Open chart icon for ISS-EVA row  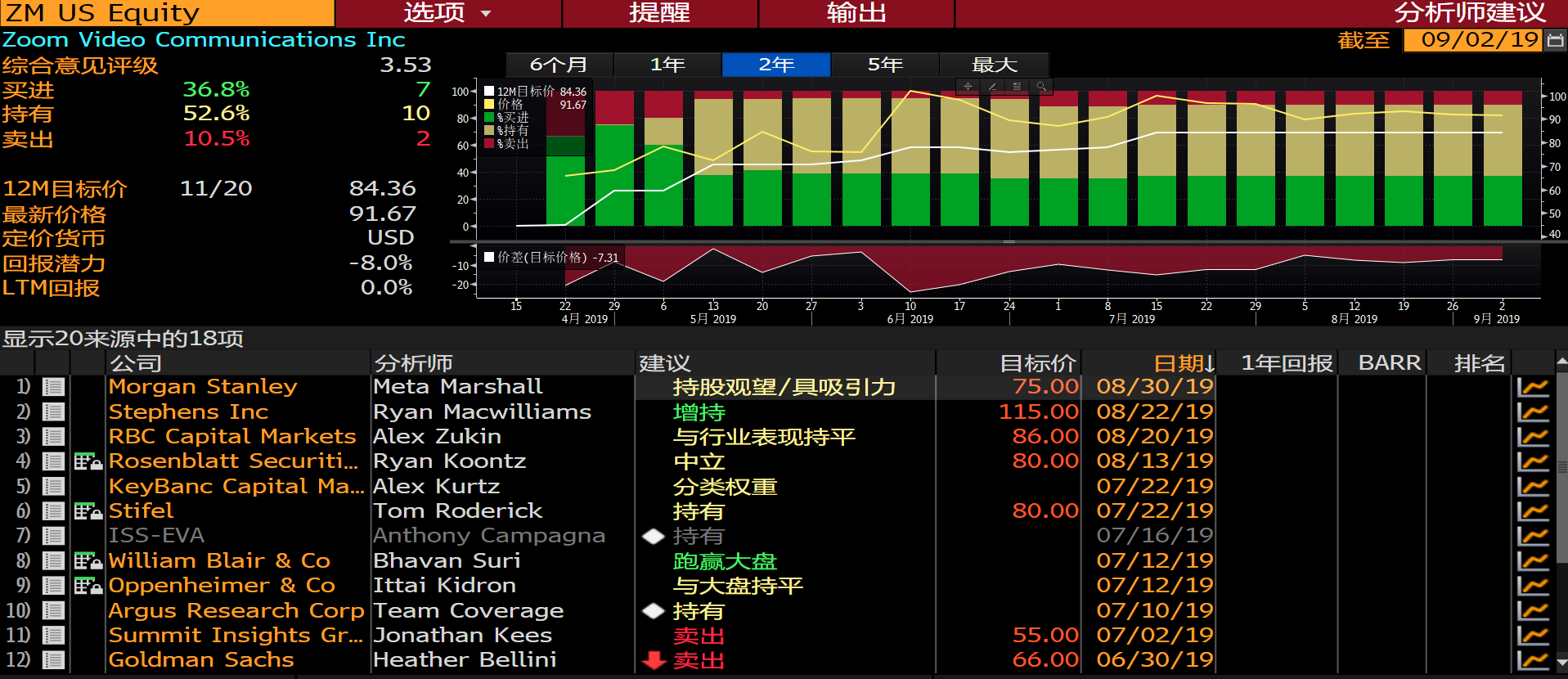(1533, 536)
